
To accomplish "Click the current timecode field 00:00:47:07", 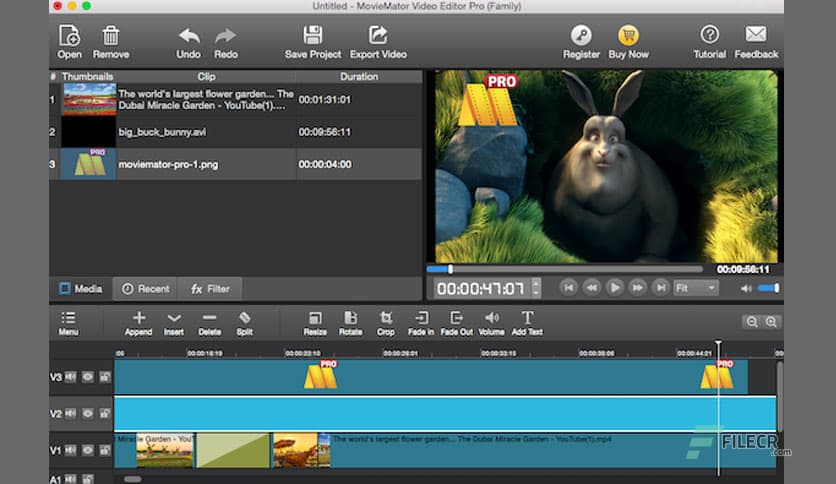I will click(480, 288).
